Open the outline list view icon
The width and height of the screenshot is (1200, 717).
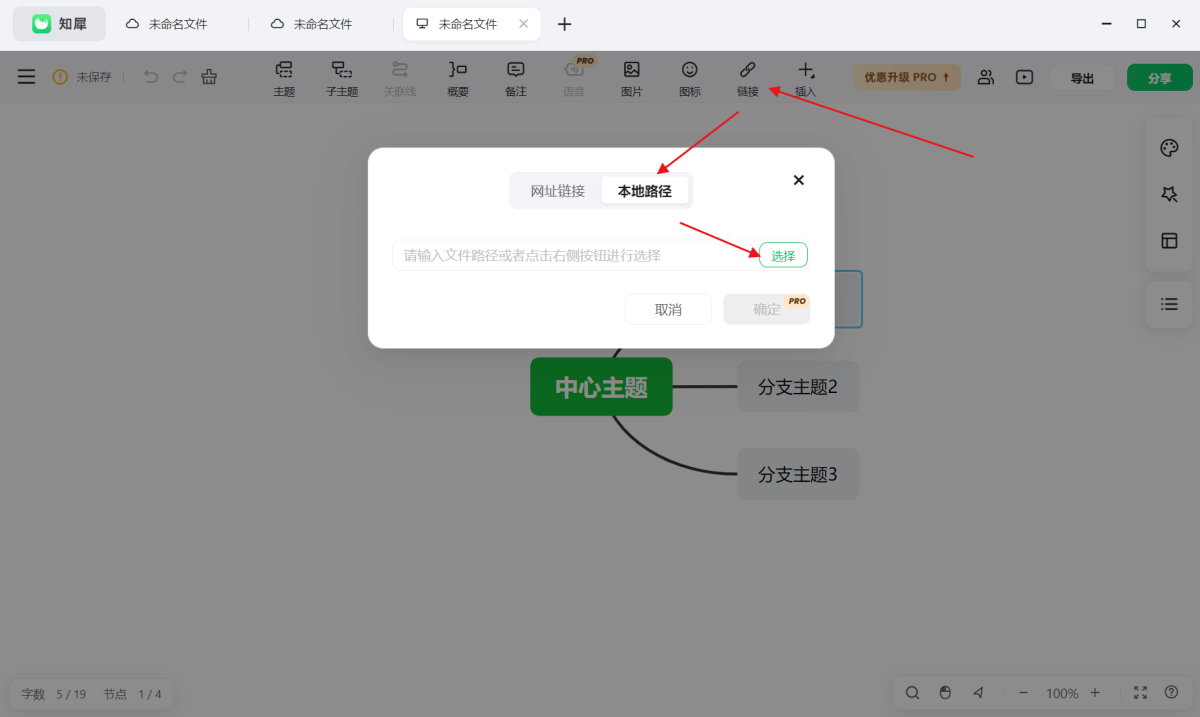[x=1169, y=304]
